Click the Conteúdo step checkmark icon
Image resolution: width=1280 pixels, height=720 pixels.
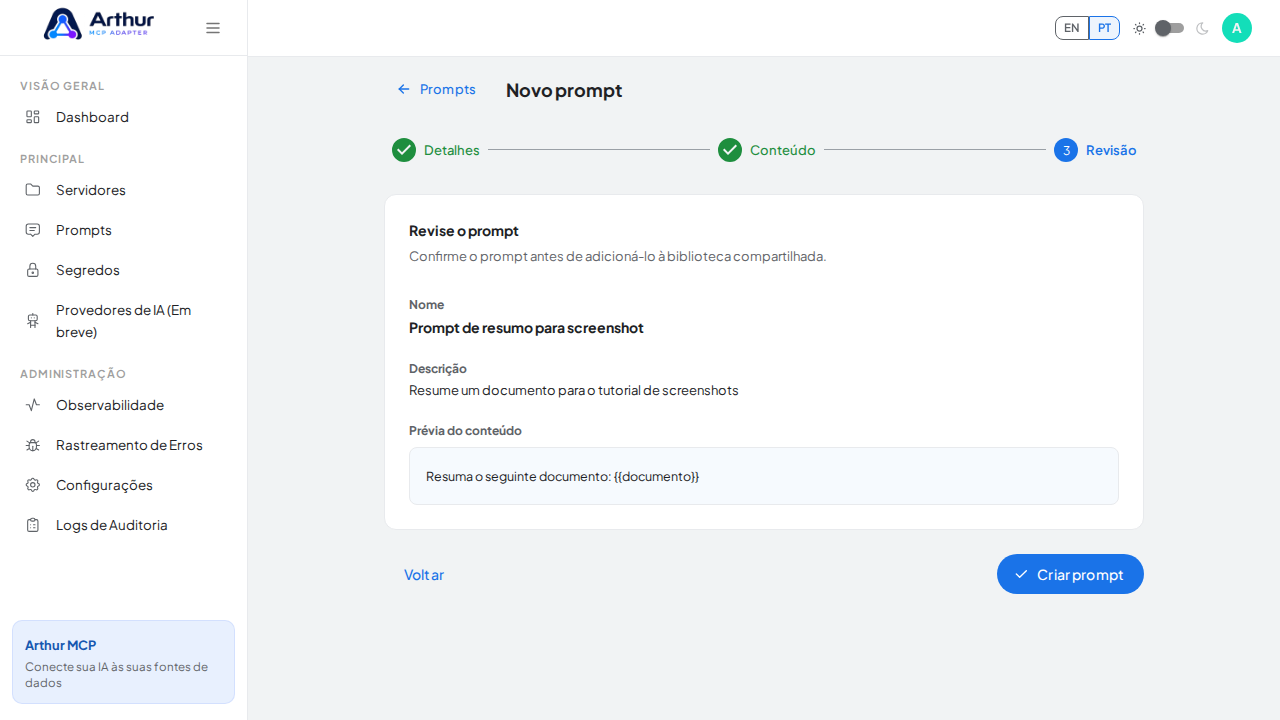(730, 150)
